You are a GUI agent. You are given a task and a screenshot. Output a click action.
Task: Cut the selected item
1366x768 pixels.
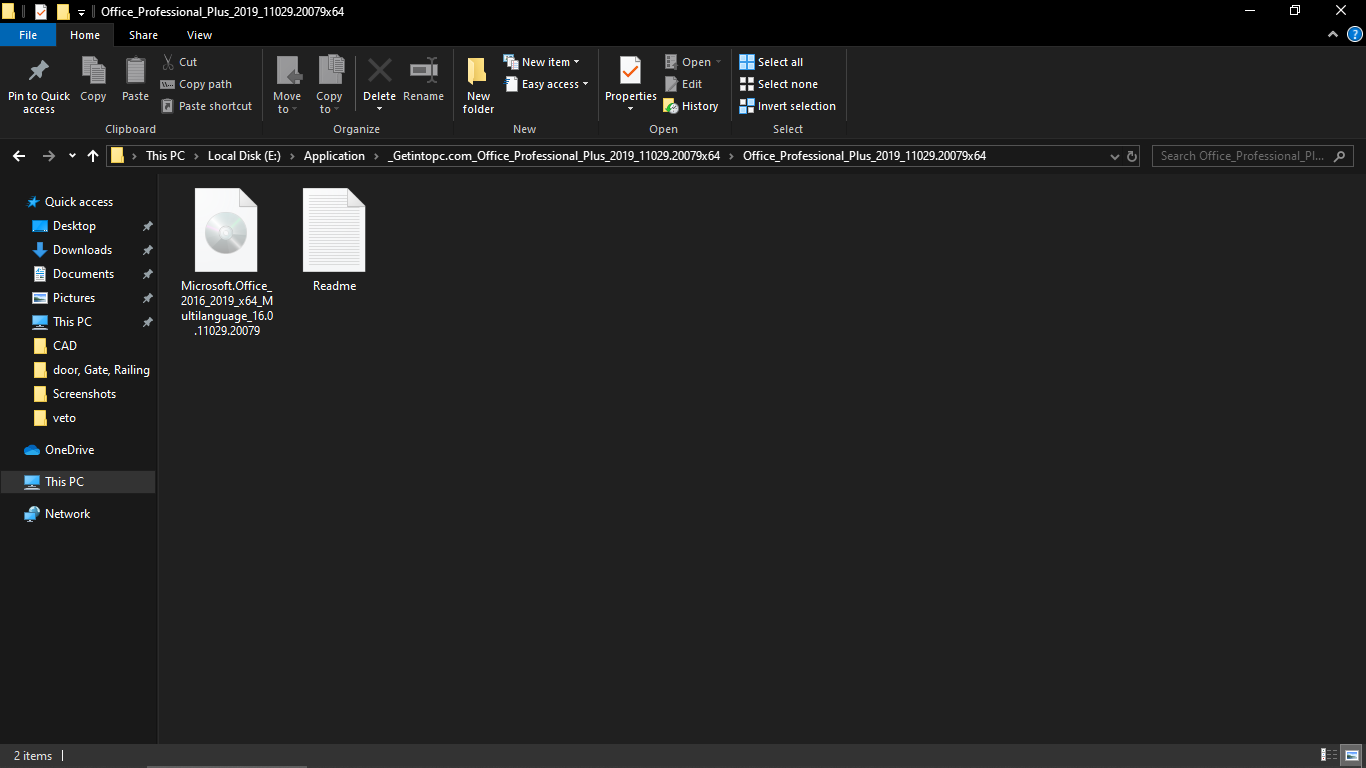coord(180,62)
